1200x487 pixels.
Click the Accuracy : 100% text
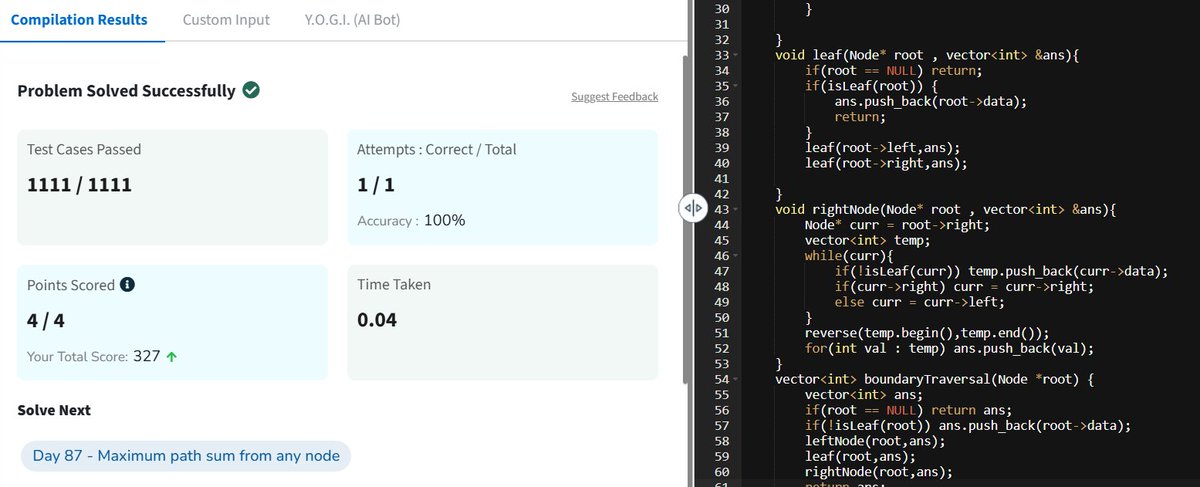click(411, 220)
